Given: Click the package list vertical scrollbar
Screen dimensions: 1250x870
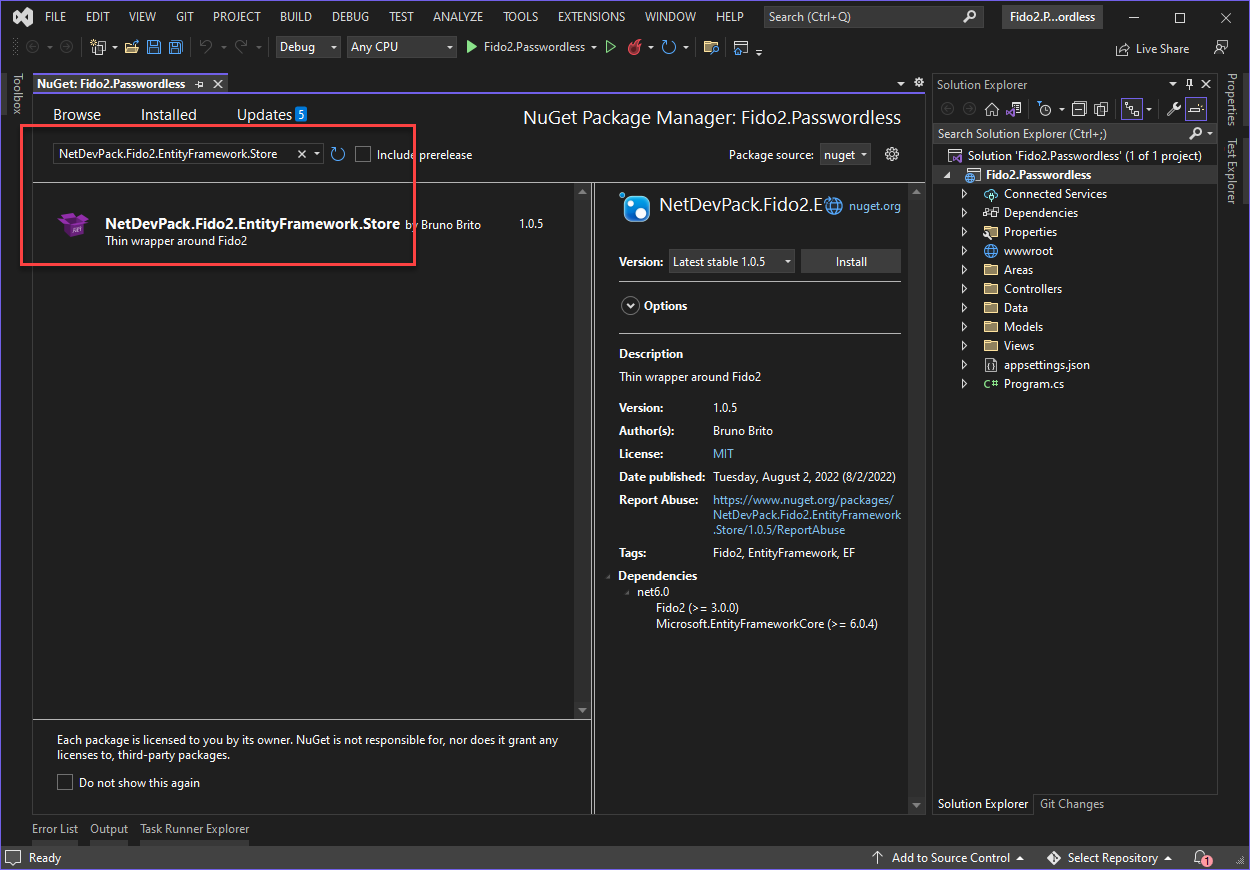Looking at the screenshot, I should 583,450.
